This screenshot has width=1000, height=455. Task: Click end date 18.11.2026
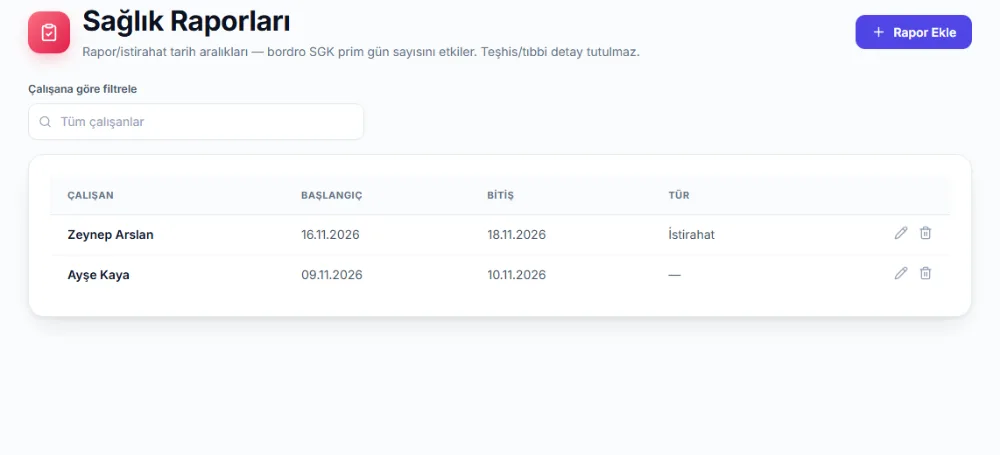click(x=517, y=235)
